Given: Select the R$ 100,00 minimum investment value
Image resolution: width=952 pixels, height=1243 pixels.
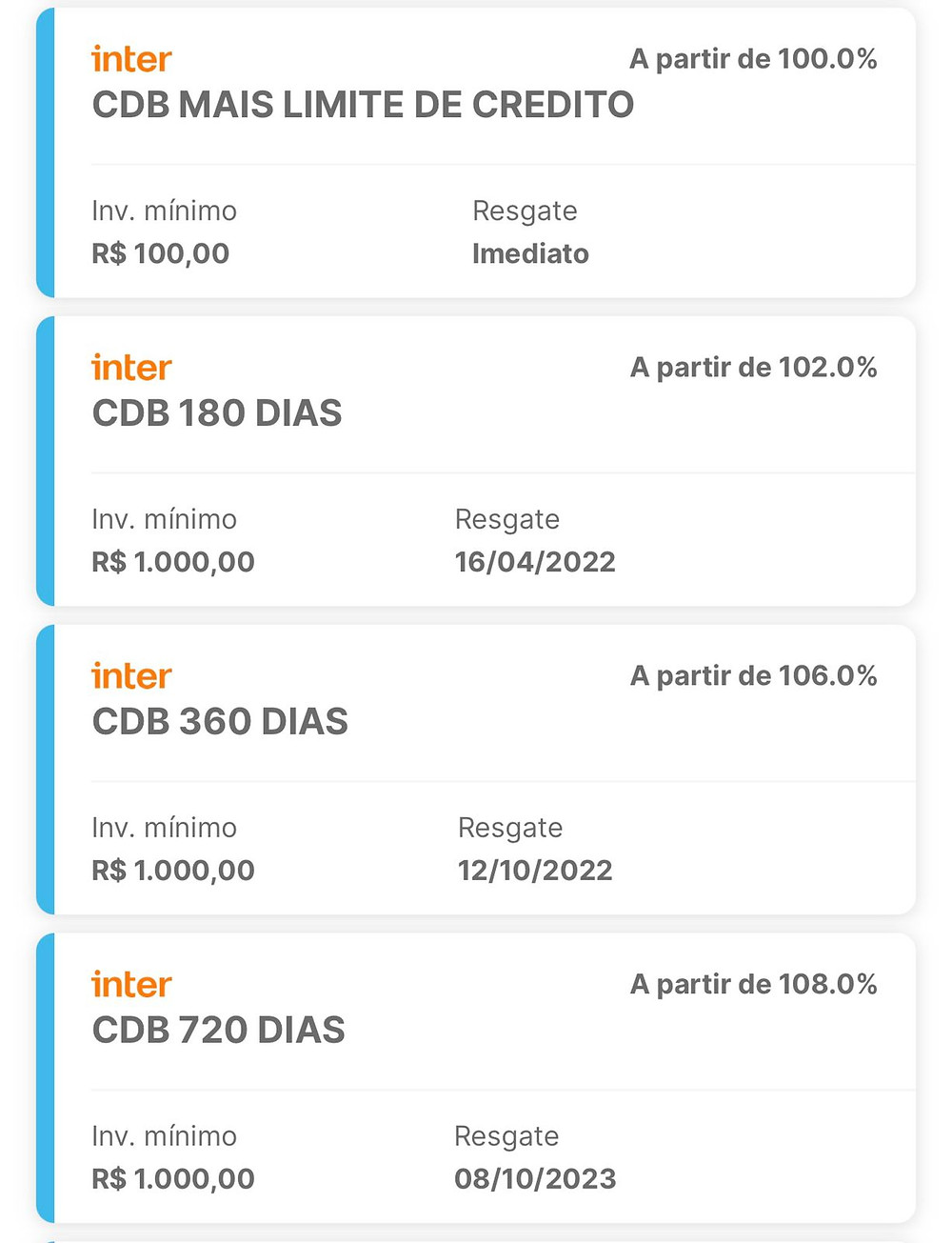Looking at the screenshot, I should 160,253.
